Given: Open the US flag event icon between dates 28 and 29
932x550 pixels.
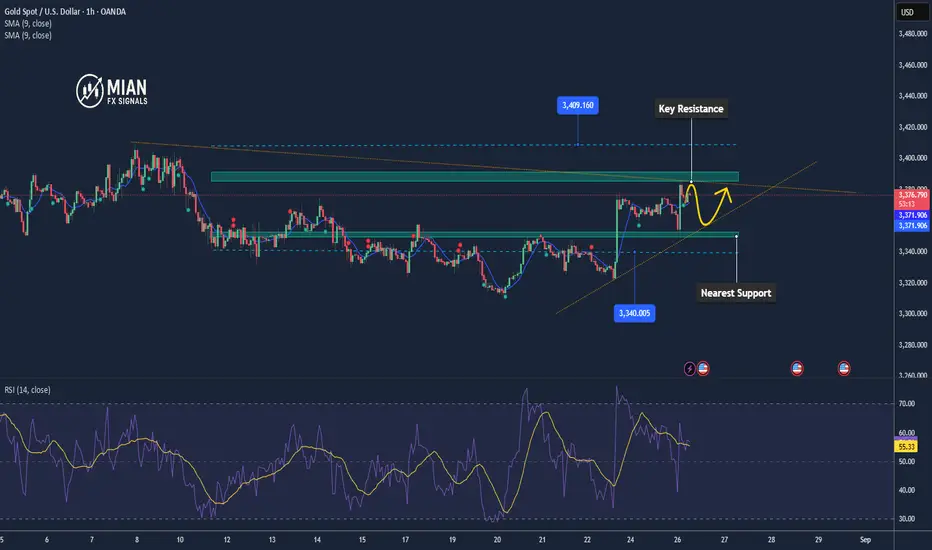Looking at the screenshot, I should click(x=797, y=369).
